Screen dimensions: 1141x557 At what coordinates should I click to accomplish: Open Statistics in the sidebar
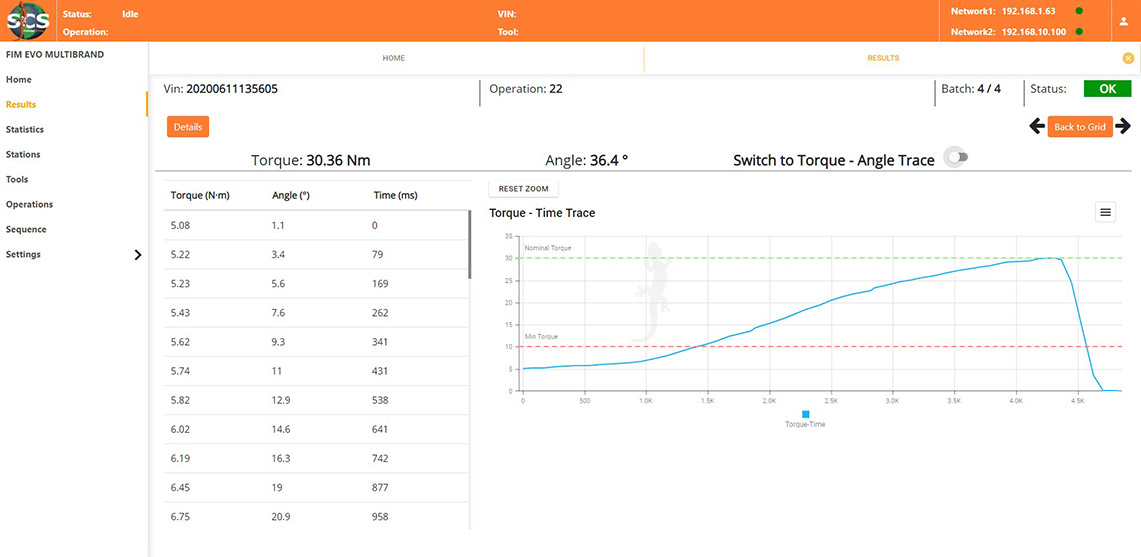[25, 129]
